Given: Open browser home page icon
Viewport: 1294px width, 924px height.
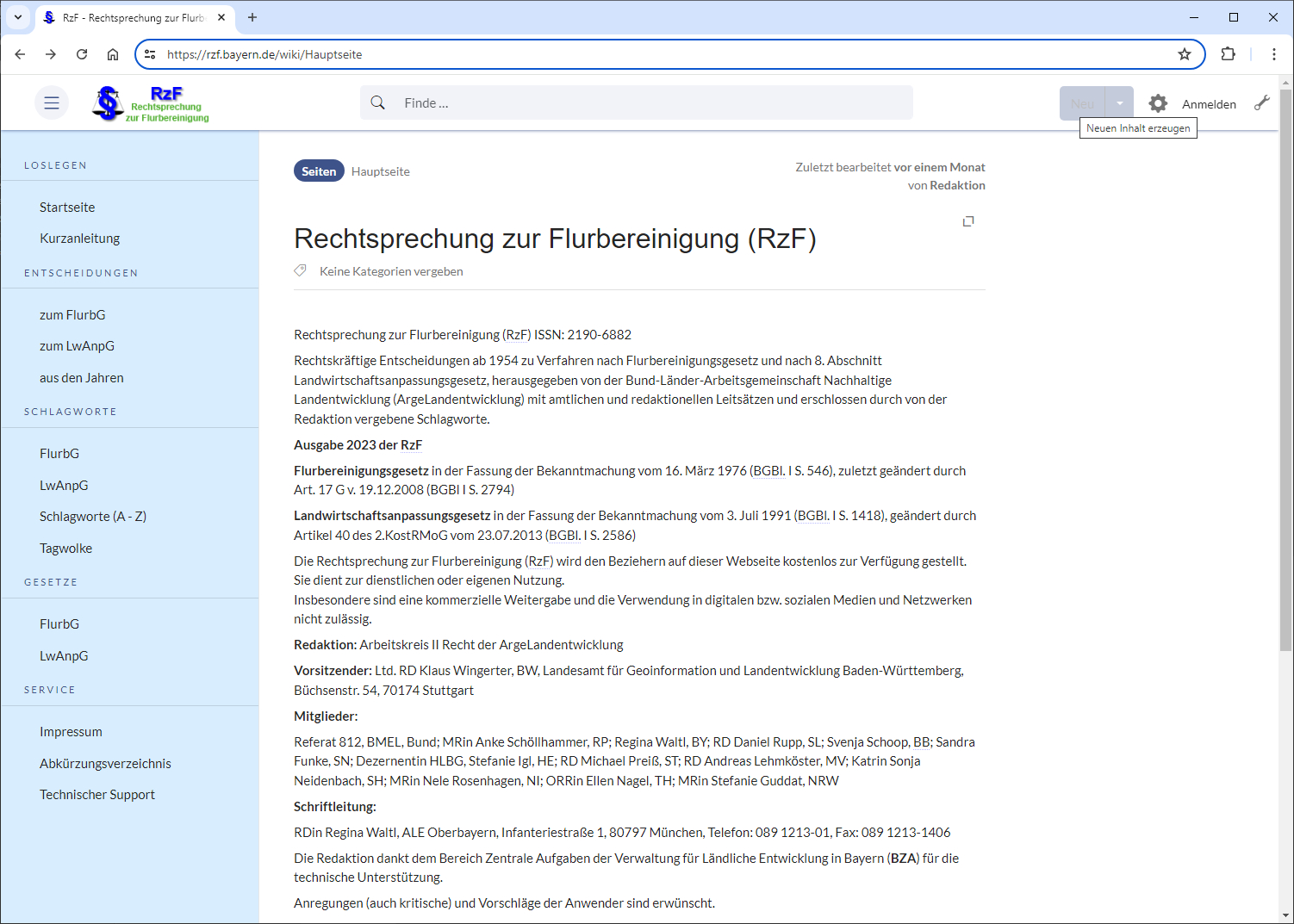Looking at the screenshot, I should (x=113, y=54).
